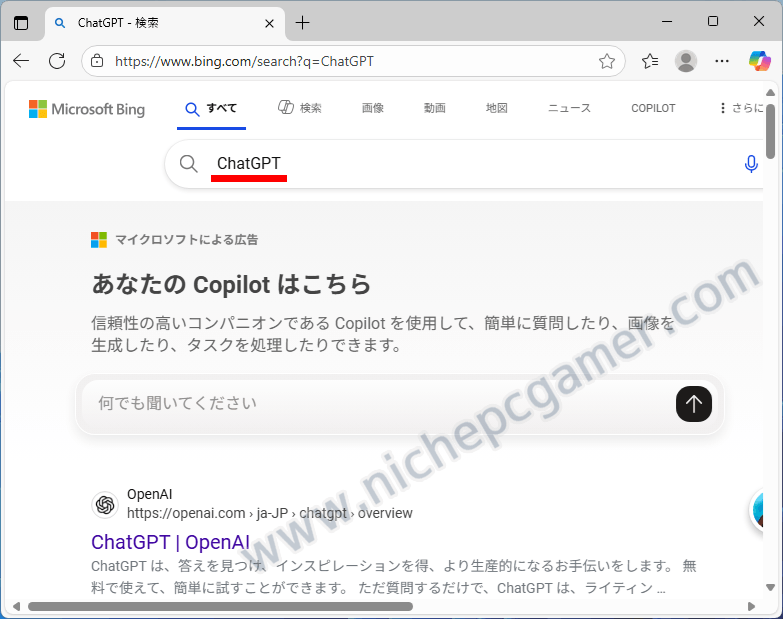Open the tab actions menu icon

[21, 23]
